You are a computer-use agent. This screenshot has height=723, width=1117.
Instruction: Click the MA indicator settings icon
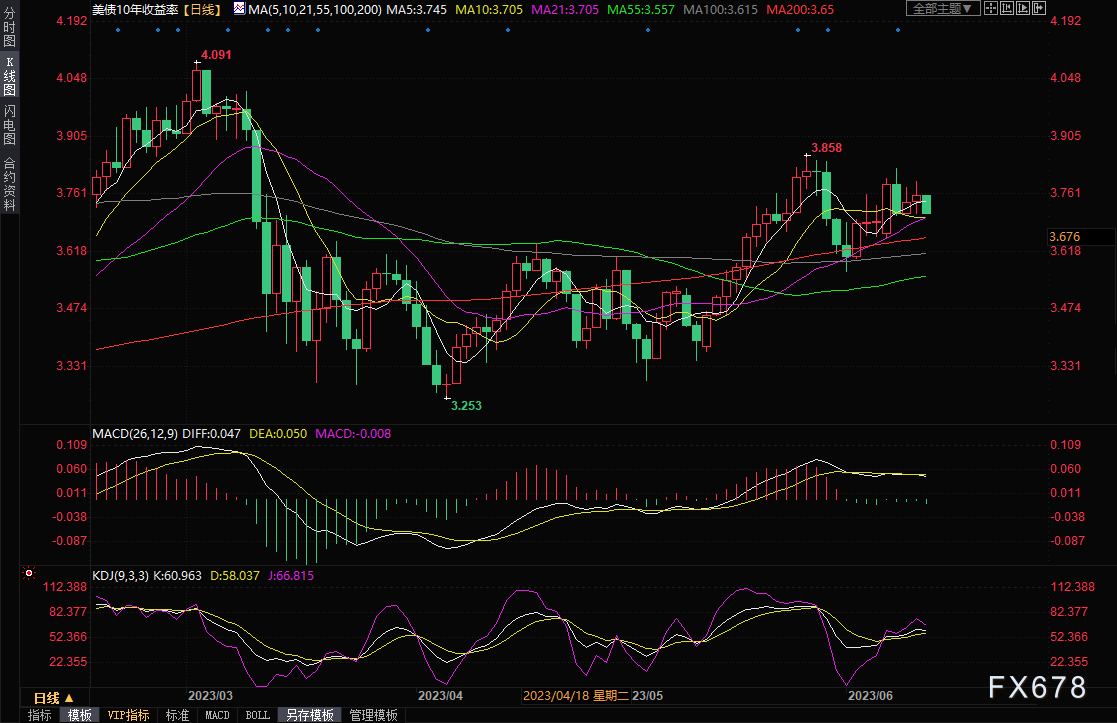(239, 9)
